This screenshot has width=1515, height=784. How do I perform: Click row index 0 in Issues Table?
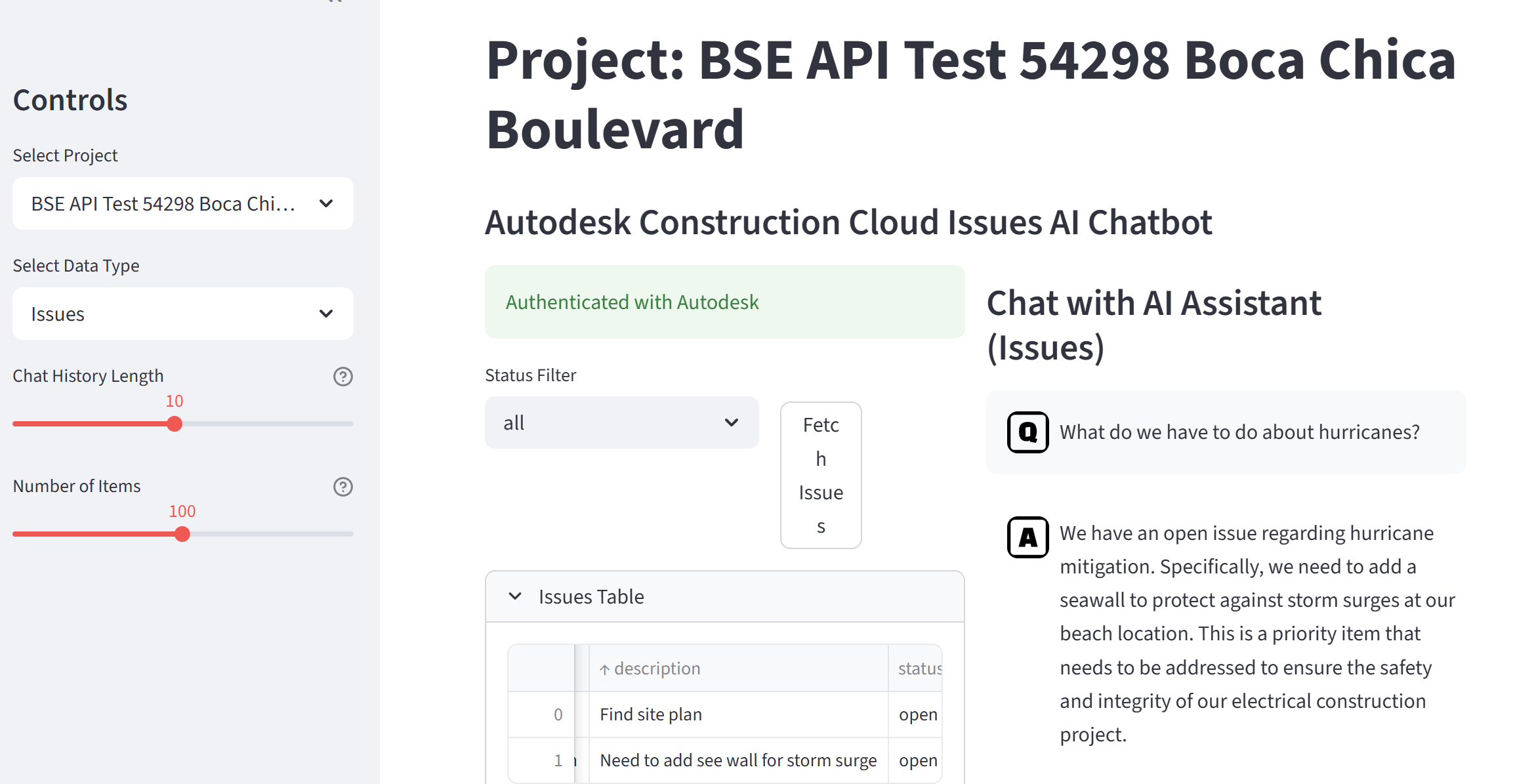558,714
